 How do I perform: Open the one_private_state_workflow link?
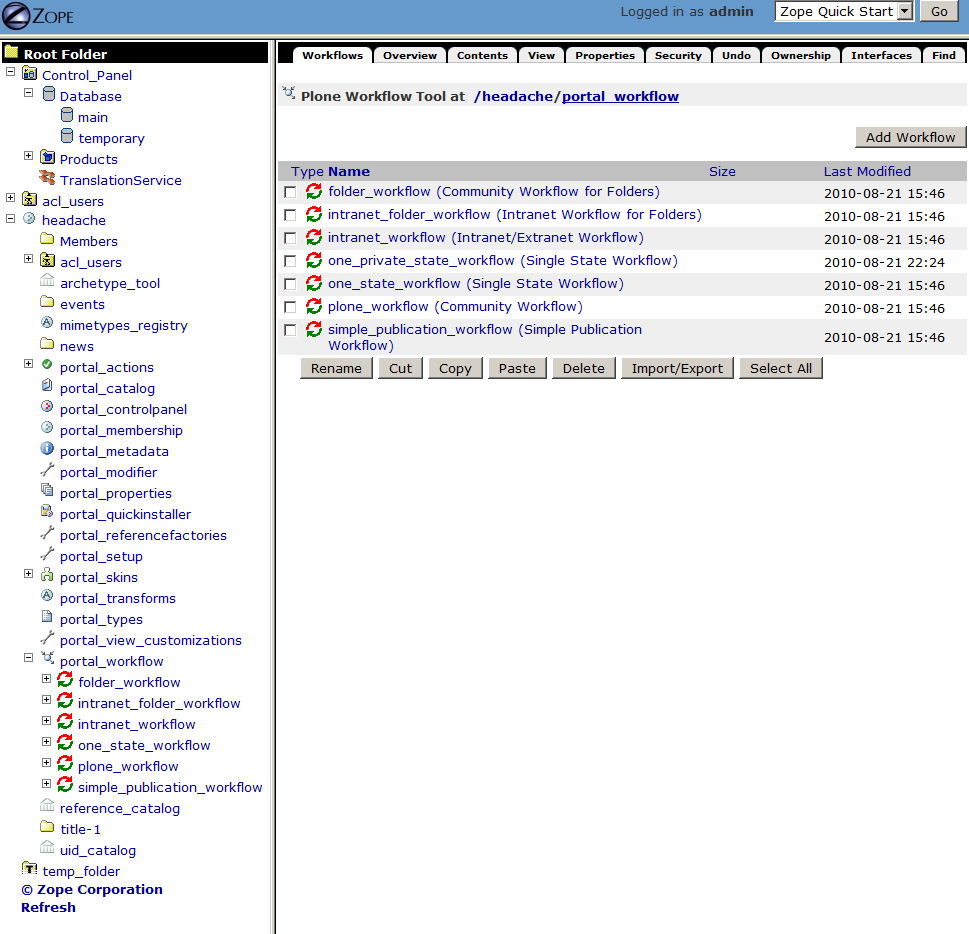coord(502,261)
